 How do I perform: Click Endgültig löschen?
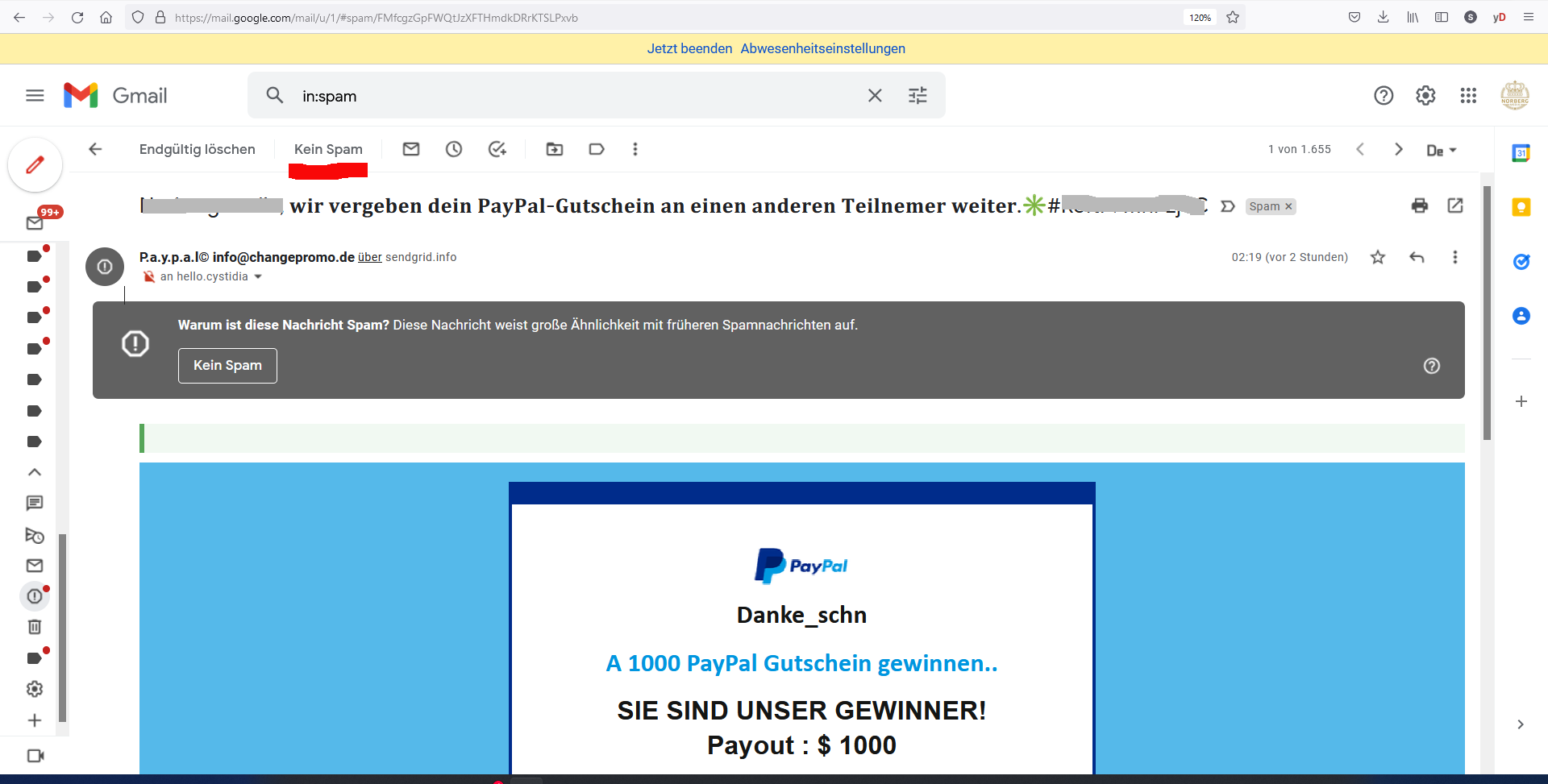(x=198, y=149)
